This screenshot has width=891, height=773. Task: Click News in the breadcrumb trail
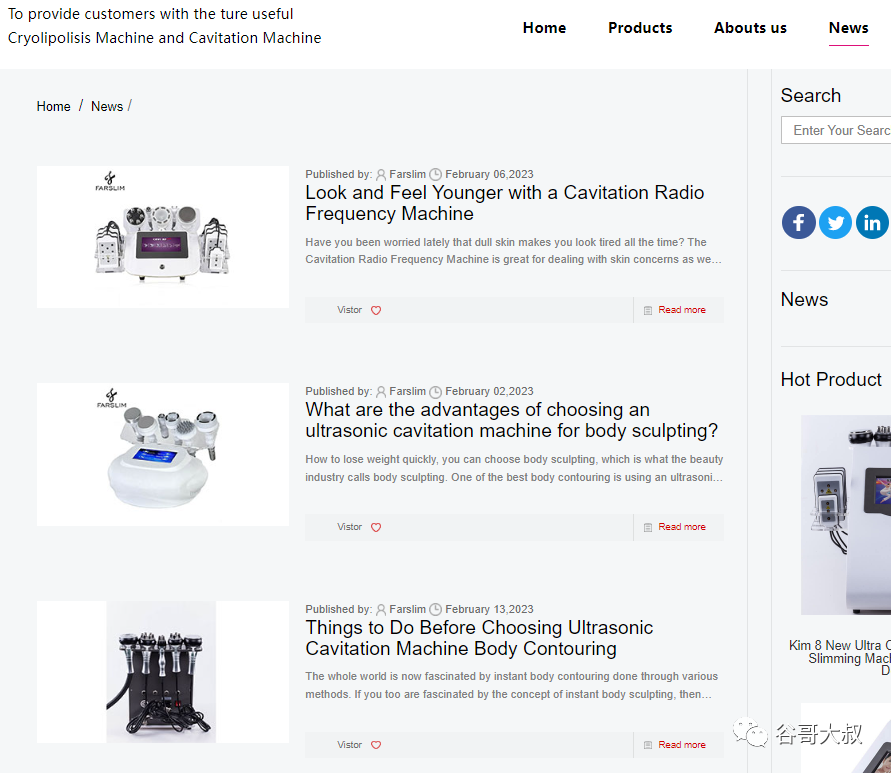coord(107,106)
